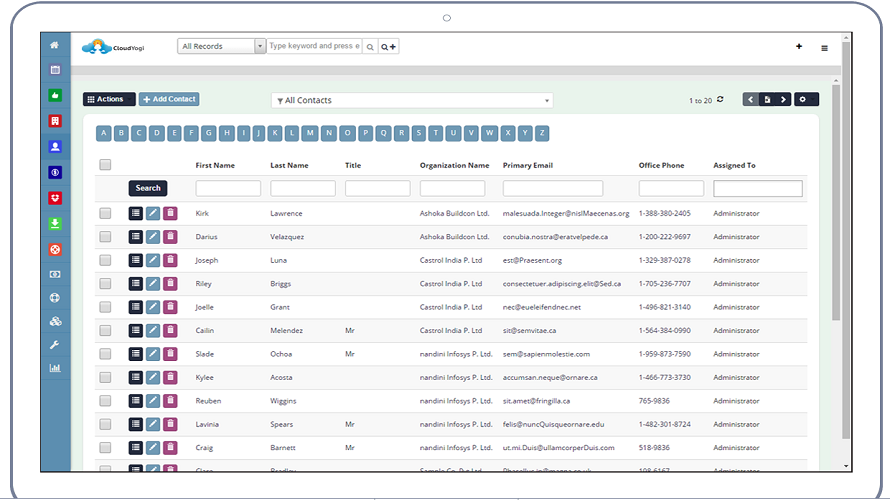Open the CloudYogi logo
The height and width of the screenshot is (500, 890).
click(x=113, y=47)
